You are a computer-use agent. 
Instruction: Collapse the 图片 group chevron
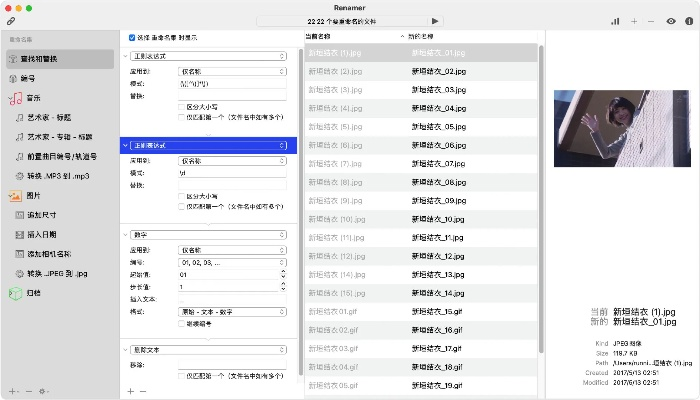9,195
